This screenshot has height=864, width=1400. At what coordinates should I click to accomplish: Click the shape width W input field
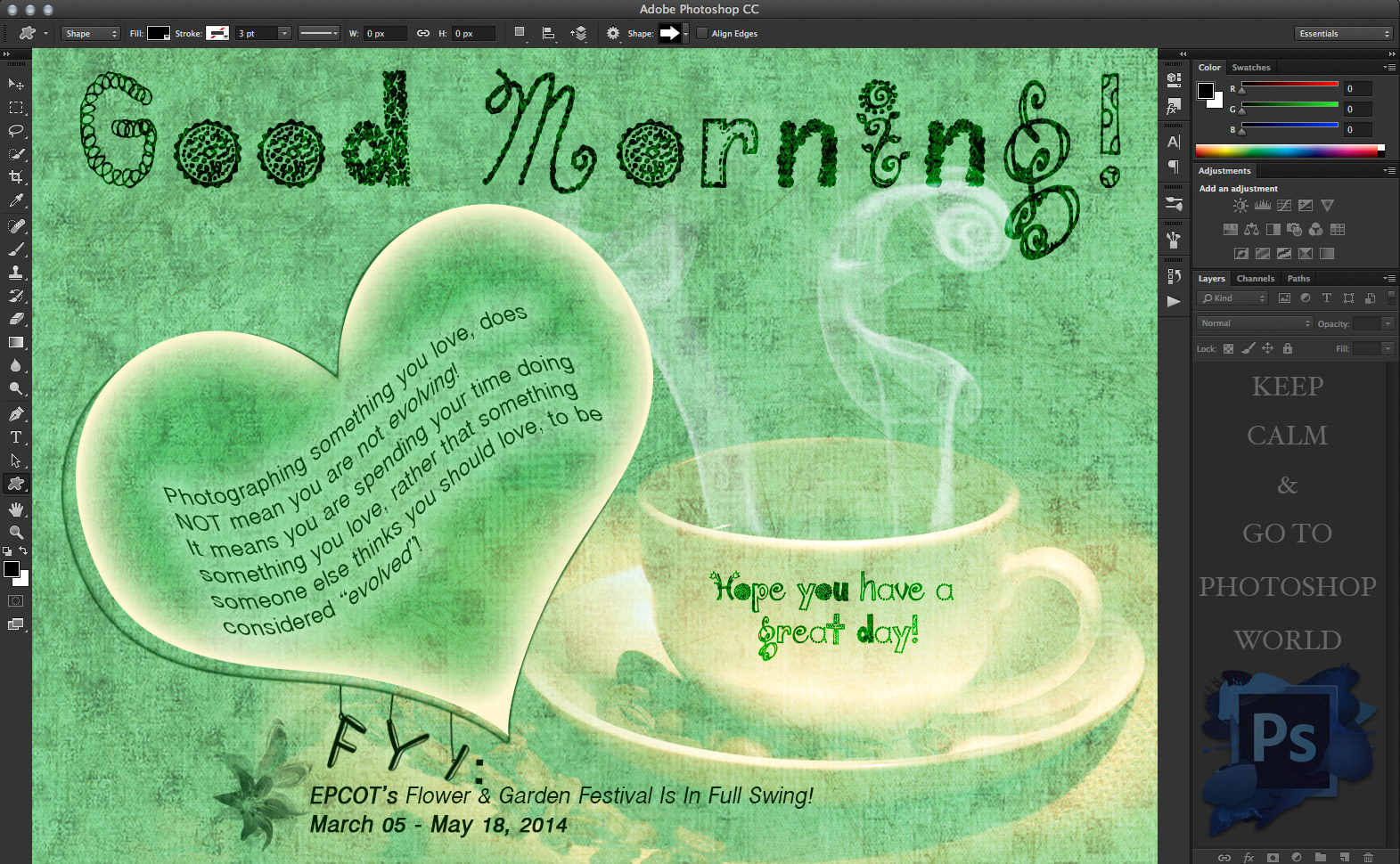click(385, 33)
